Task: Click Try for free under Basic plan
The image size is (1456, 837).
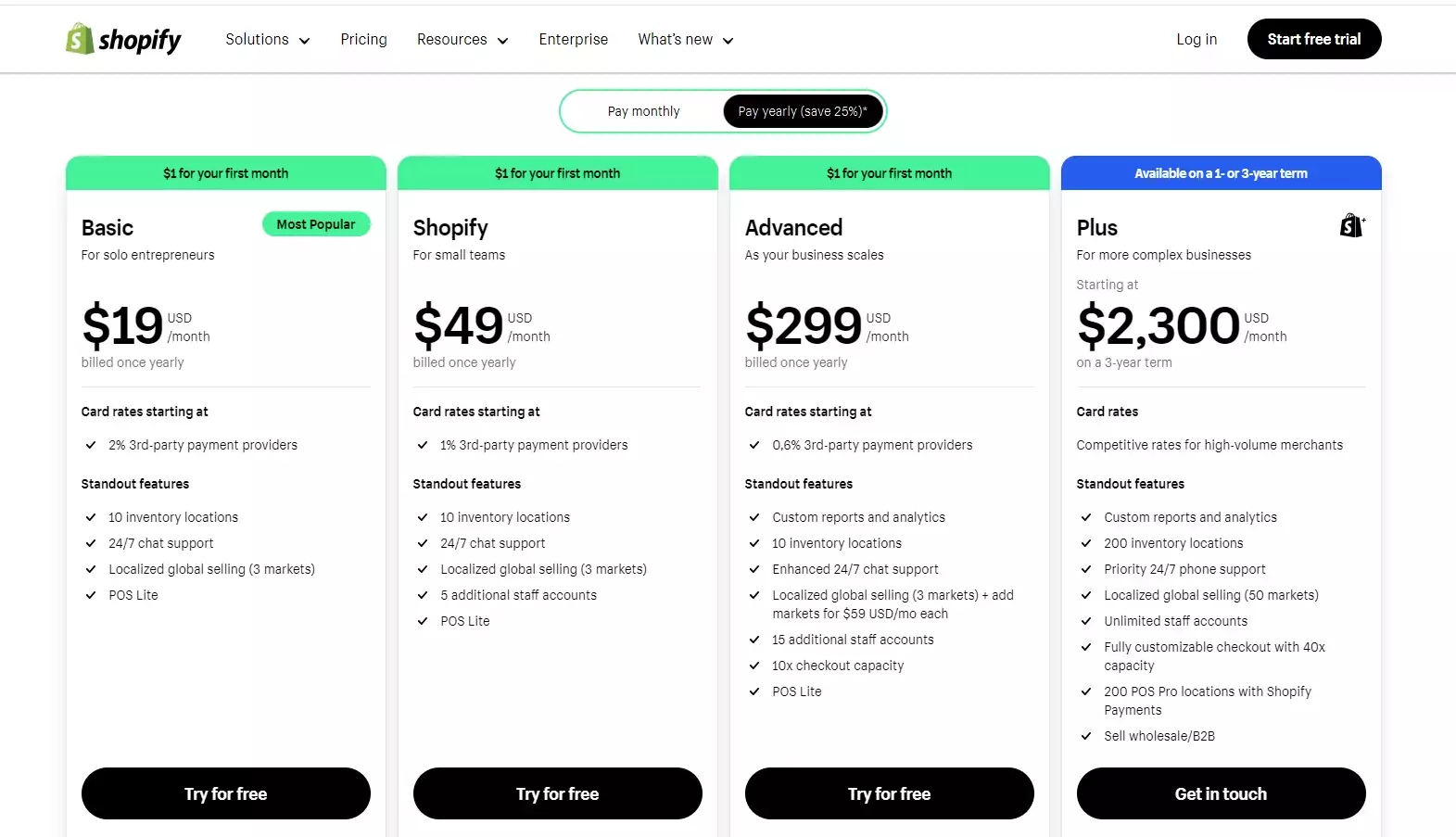Action: point(225,793)
